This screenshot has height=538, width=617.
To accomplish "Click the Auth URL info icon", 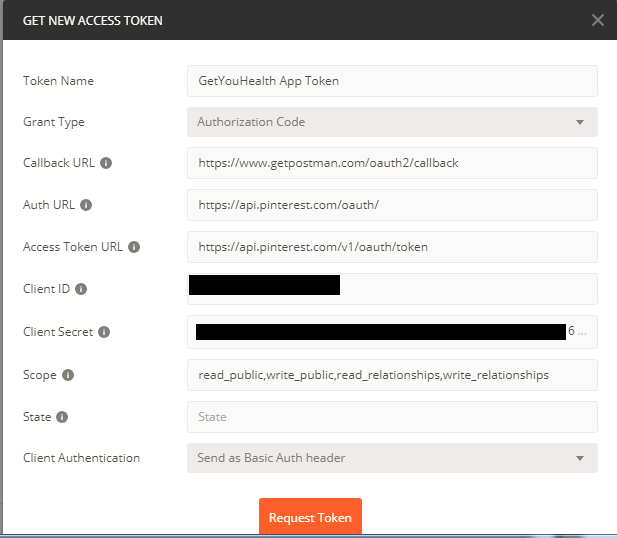I will click(x=86, y=205).
